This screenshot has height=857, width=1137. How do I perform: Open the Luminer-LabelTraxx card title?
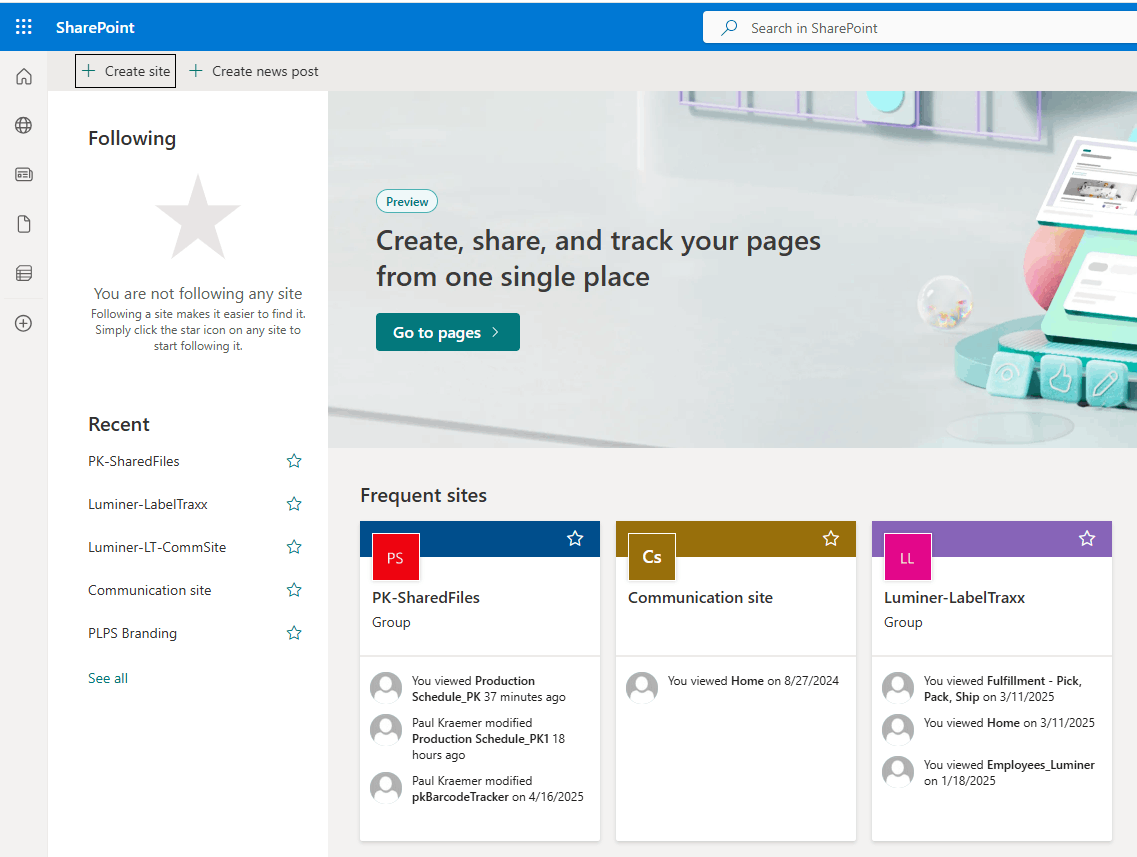pyautogui.click(x=954, y=597)
